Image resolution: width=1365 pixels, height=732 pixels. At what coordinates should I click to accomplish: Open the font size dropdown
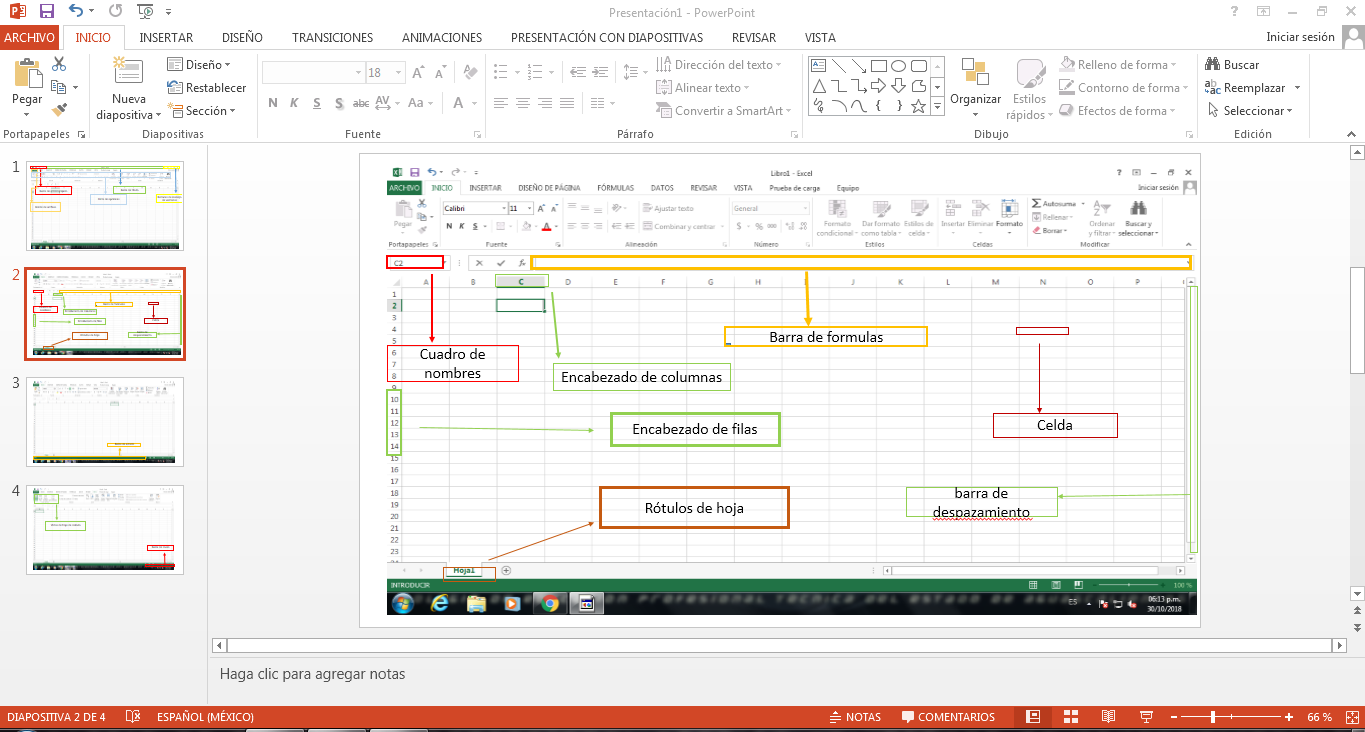(x=398, y=71)
